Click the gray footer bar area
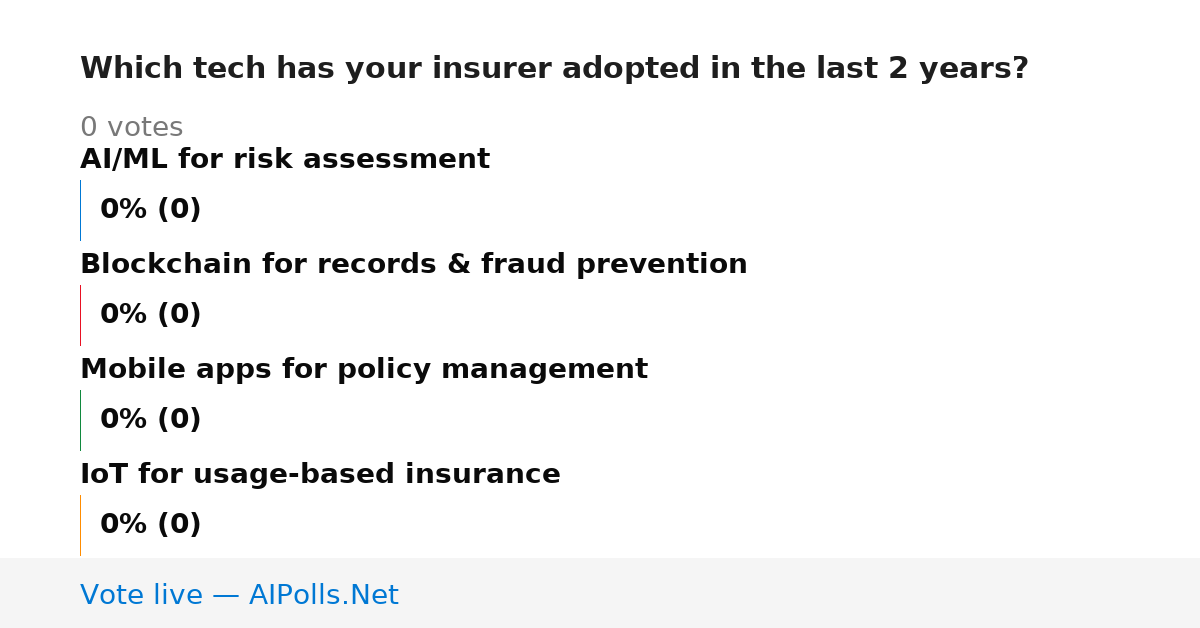 [x=600, y=593]
